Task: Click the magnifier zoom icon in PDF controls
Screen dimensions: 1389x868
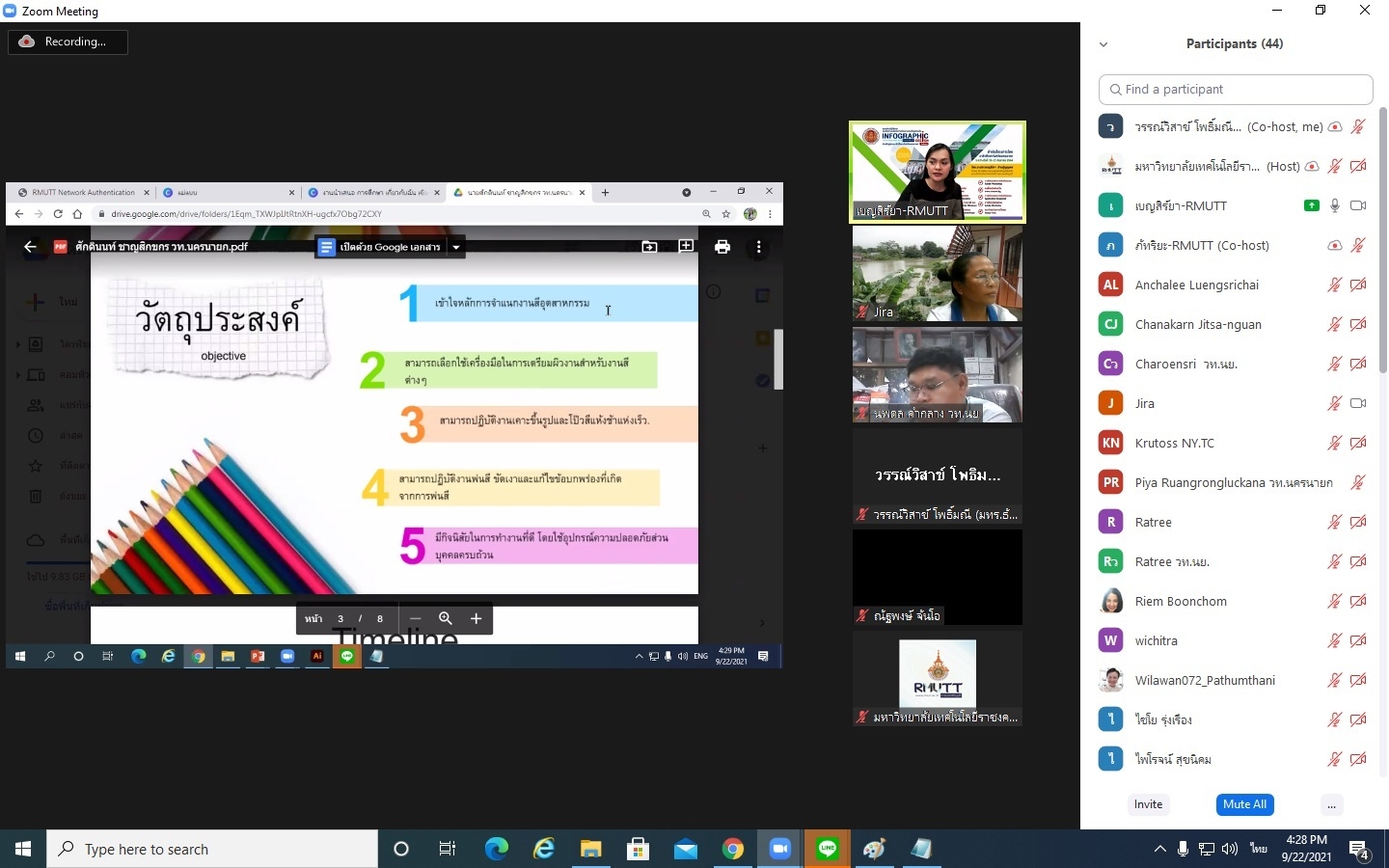Action: pyautogui.click(x=446, y=618)
